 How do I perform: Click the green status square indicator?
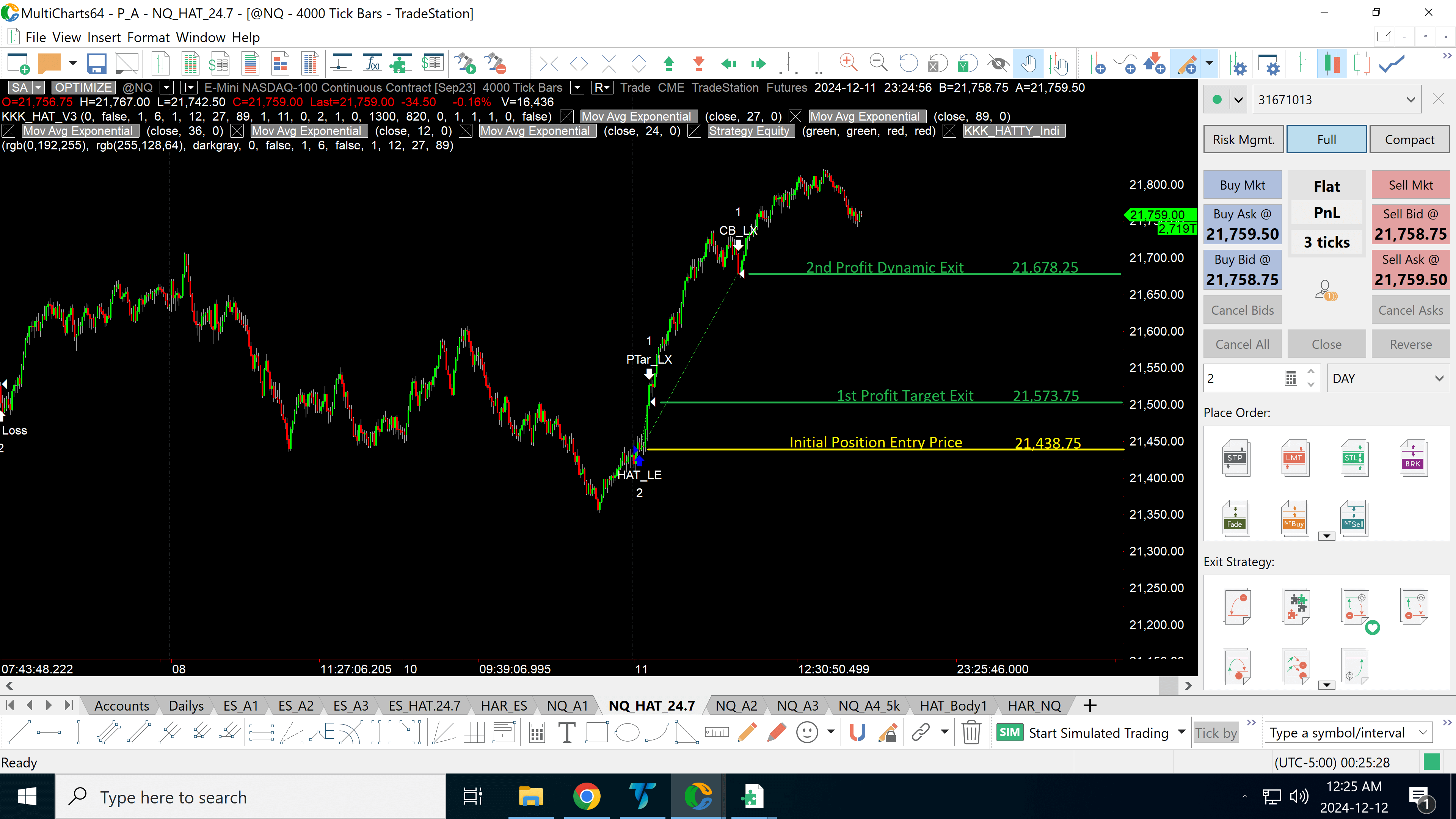1432,762
